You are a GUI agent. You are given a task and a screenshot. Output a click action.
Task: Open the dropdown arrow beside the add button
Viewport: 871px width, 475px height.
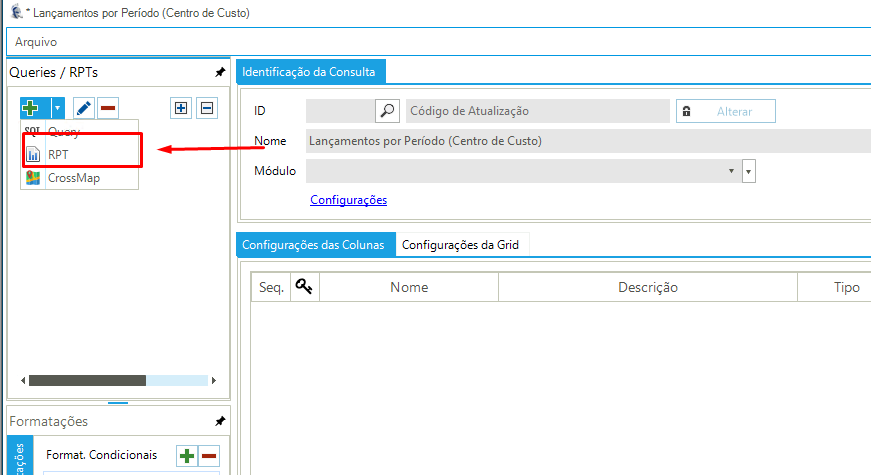(x=58, y=108)
